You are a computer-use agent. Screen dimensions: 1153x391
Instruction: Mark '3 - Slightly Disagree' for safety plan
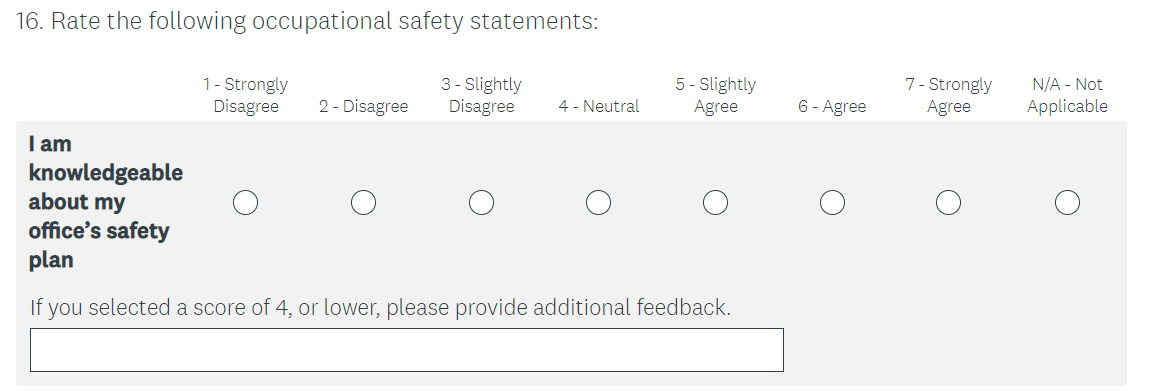[x=481, y=202]
